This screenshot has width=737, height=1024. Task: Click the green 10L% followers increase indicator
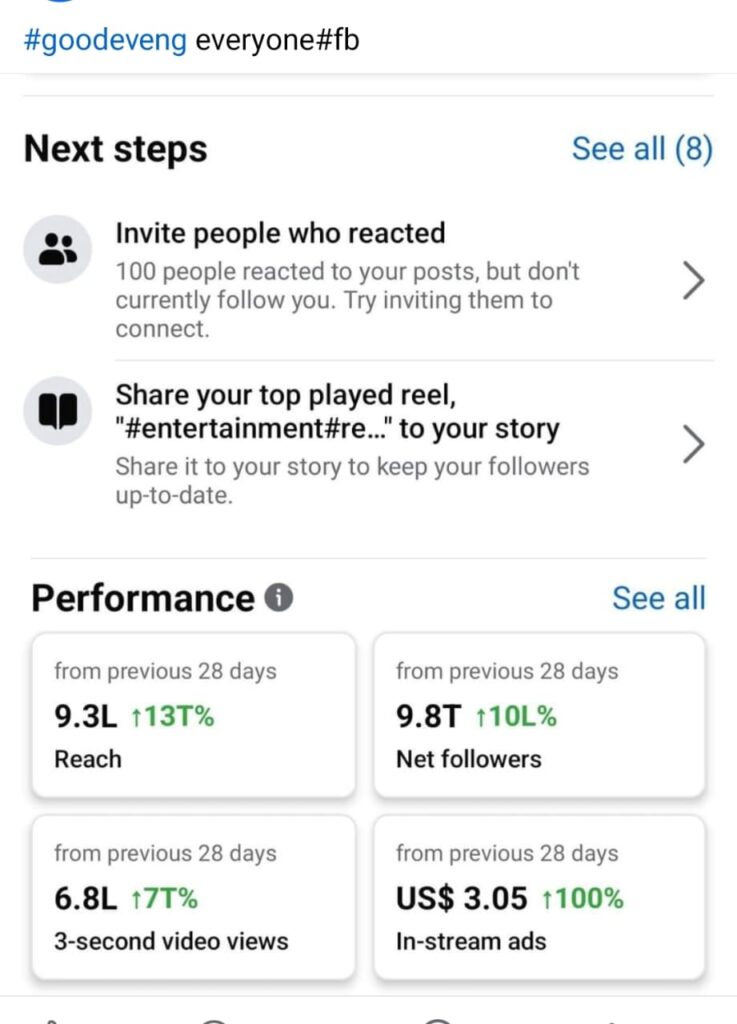click(515, 716)
